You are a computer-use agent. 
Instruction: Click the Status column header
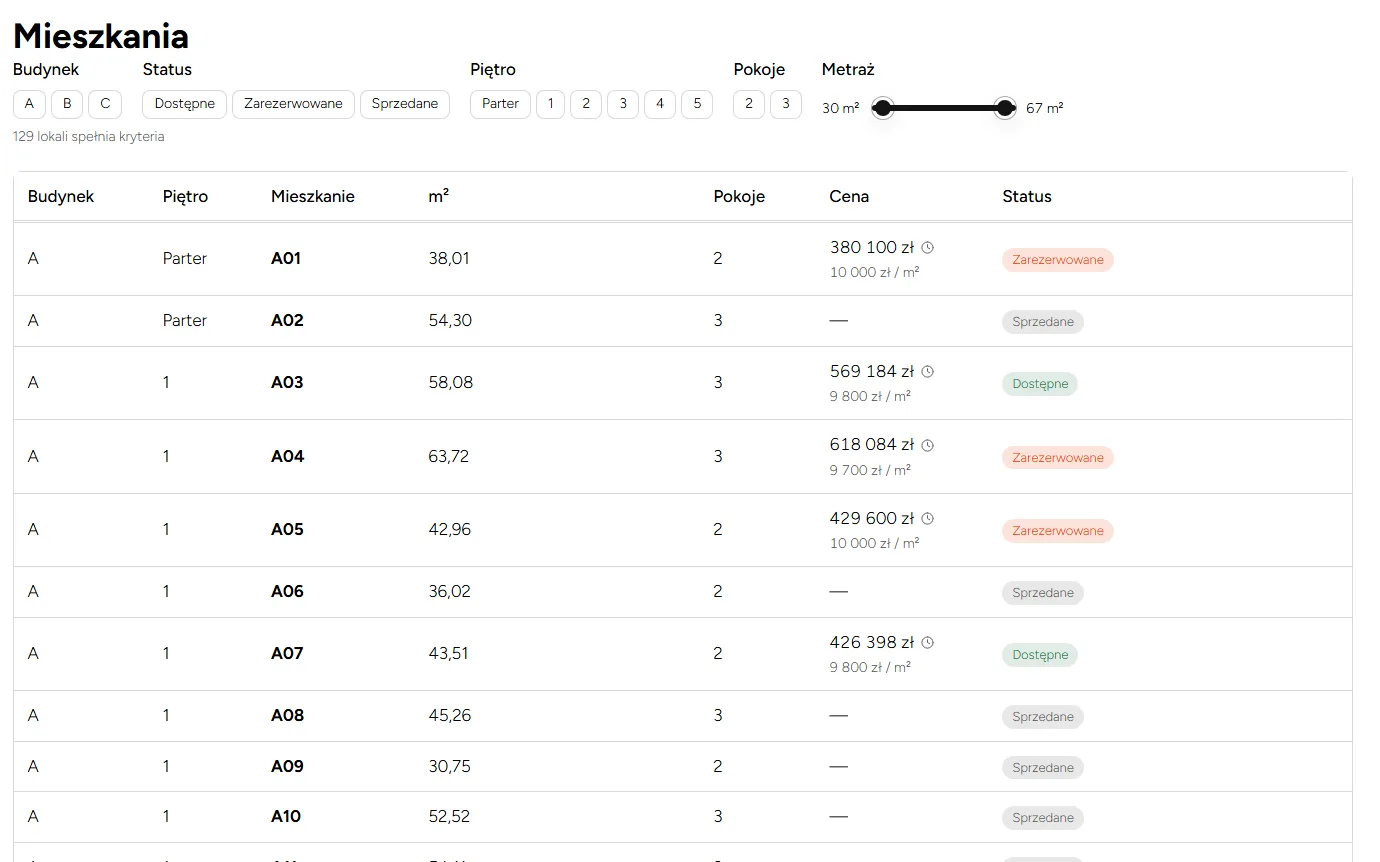tap(1027, 197)
